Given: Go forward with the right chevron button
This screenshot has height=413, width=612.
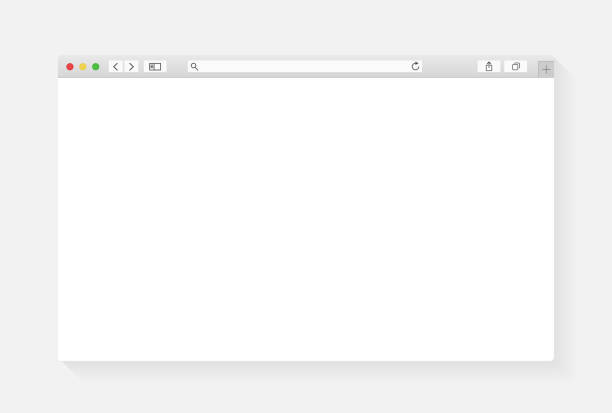Looking at the screenshot, I should (x=131, y=67).
